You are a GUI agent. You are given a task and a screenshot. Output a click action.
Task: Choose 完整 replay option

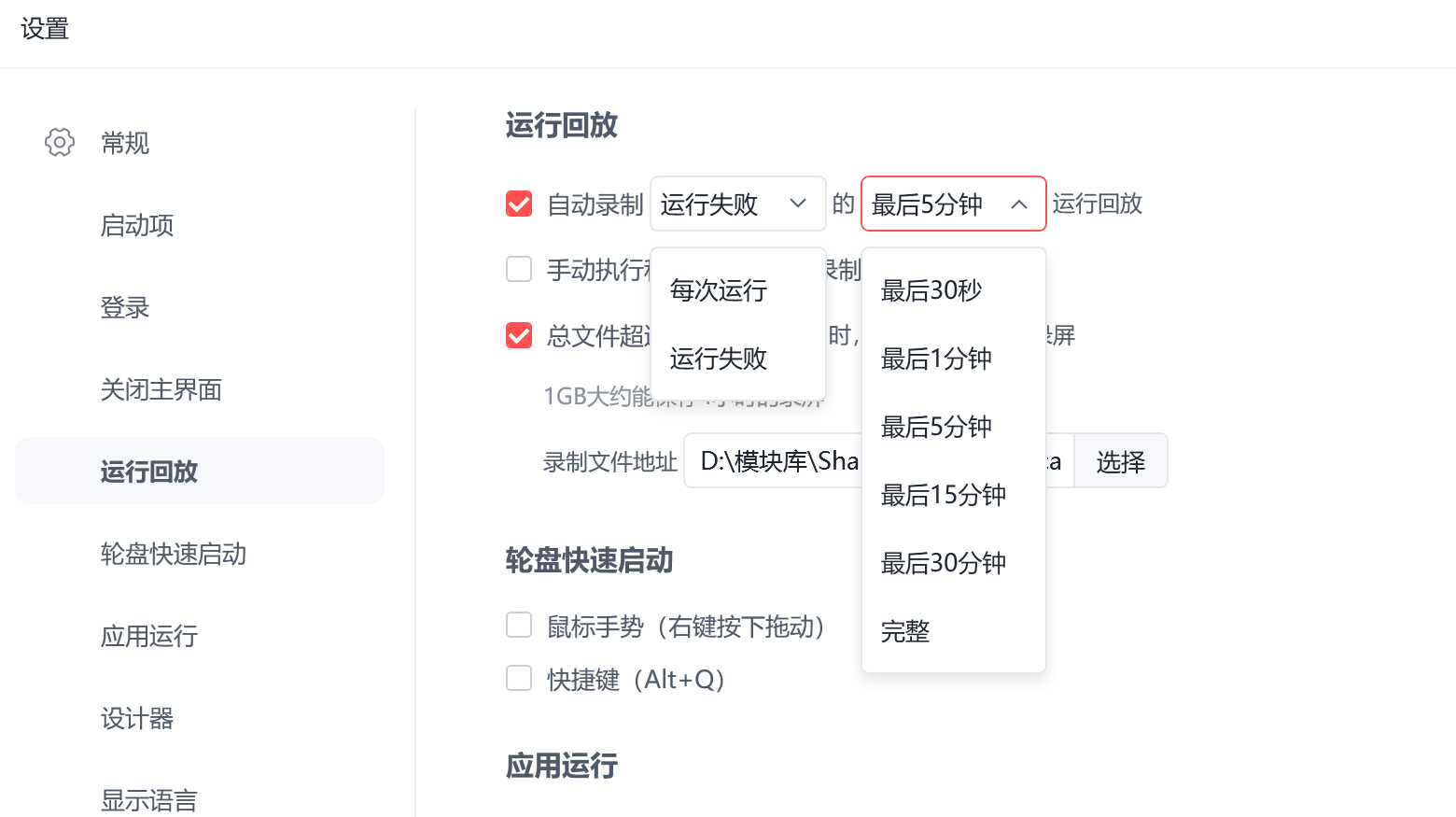click(905, 632)
